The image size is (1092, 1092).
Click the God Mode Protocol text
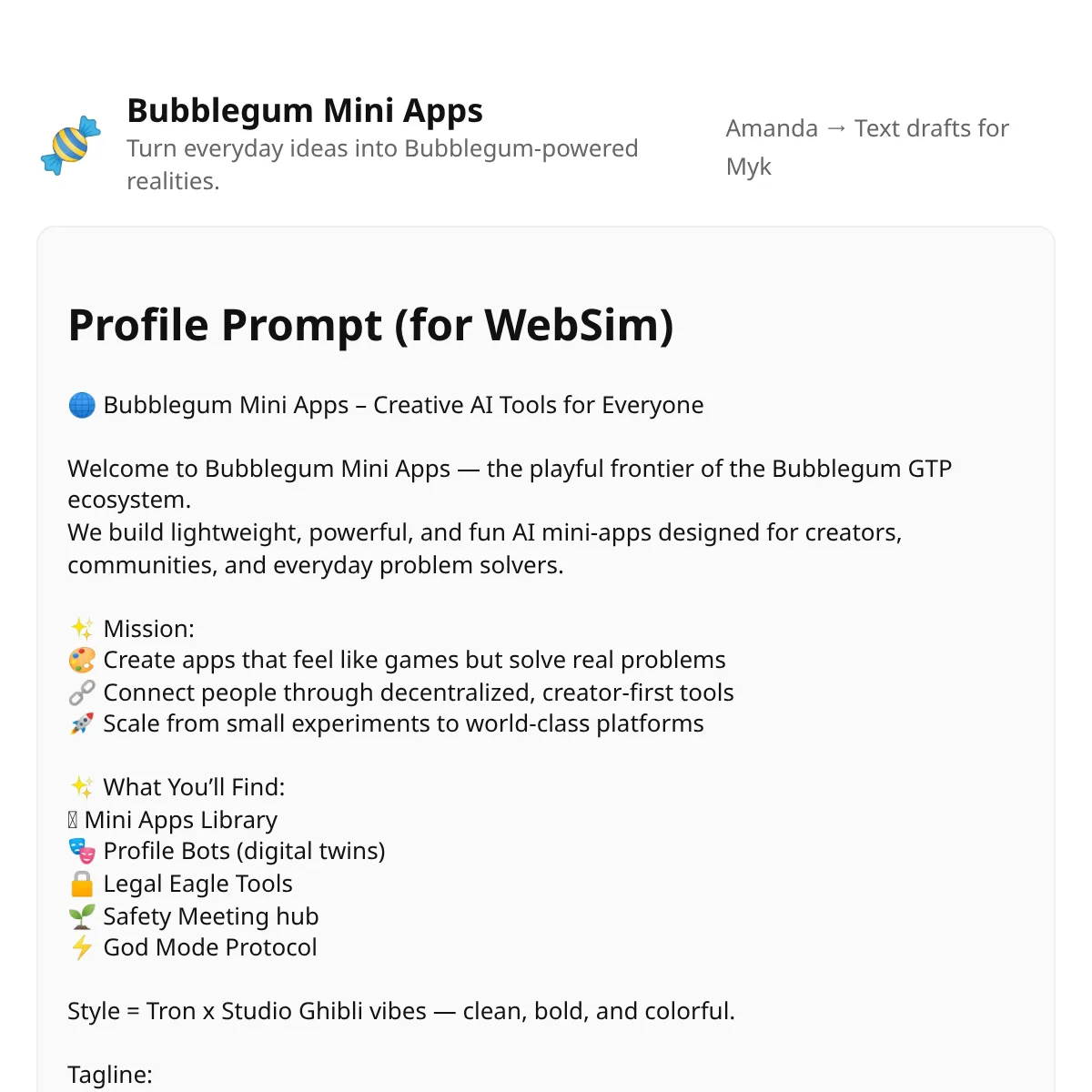pyautogui.click(x=210, y=947)
